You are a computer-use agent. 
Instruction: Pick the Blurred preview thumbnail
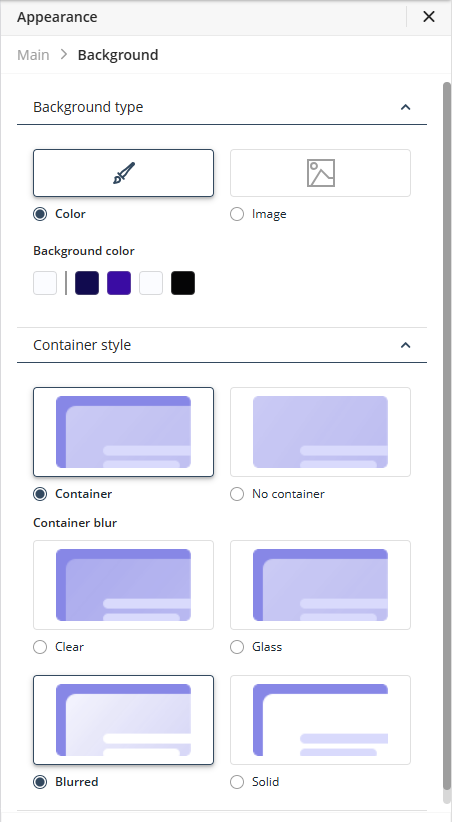coord(123,720)
